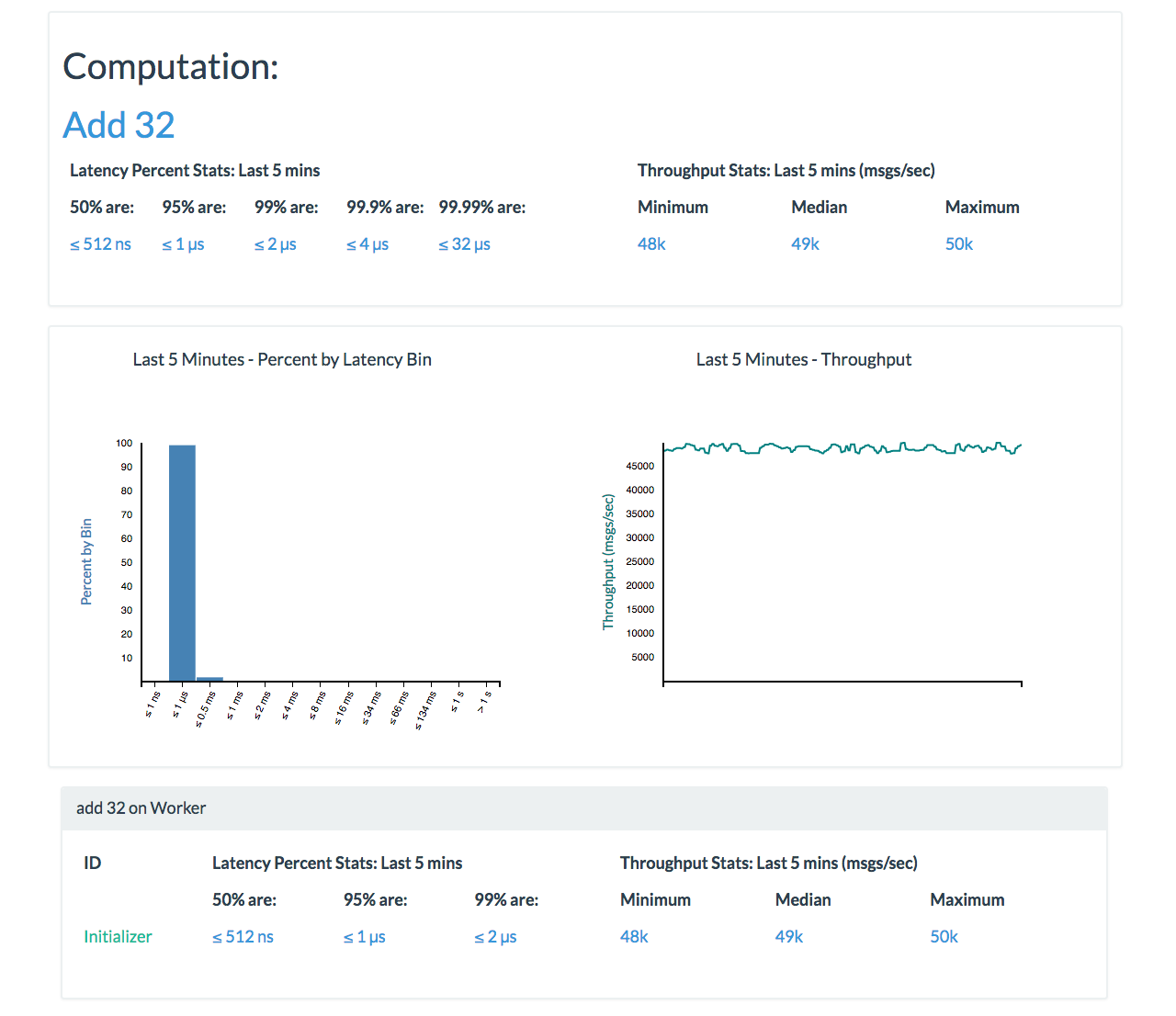The width and height of the screenshot is (1176, 1016).
Task: Select the ≤ 4 µs latency value
Action: [x=367, y=244]
